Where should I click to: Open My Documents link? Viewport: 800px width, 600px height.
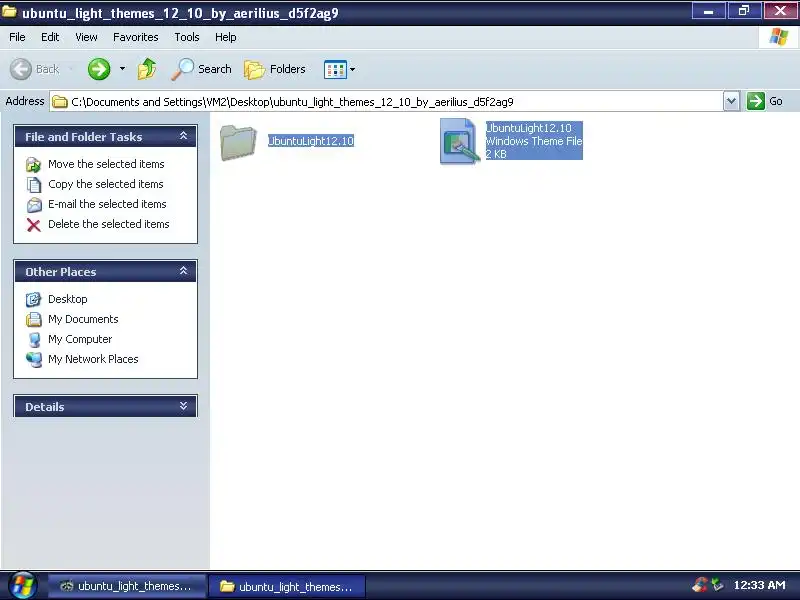[83, 319]
